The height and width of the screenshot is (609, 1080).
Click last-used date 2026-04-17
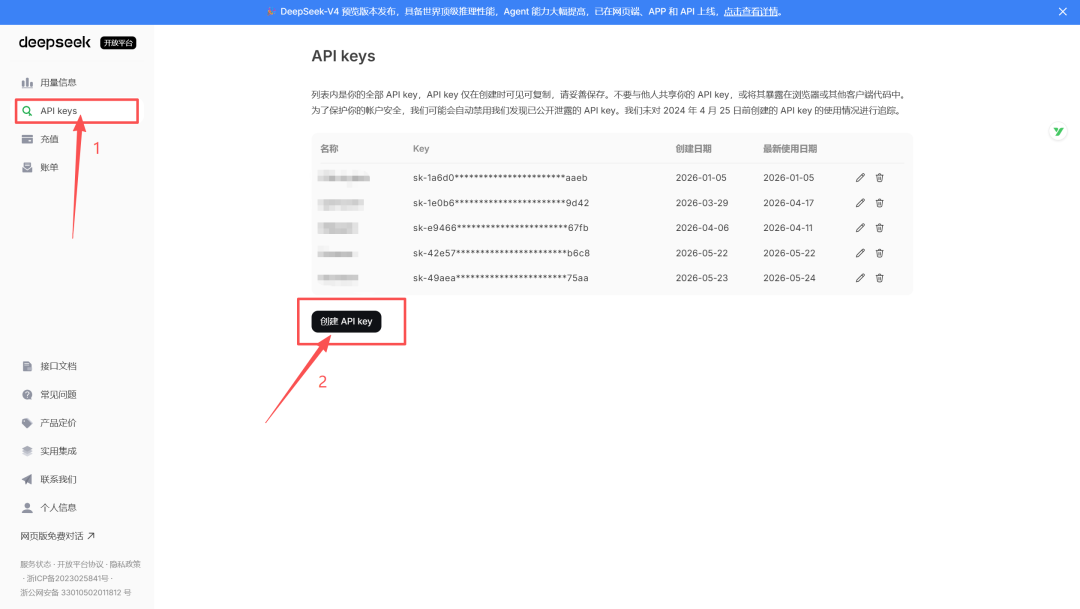click(x=789, y=203)
